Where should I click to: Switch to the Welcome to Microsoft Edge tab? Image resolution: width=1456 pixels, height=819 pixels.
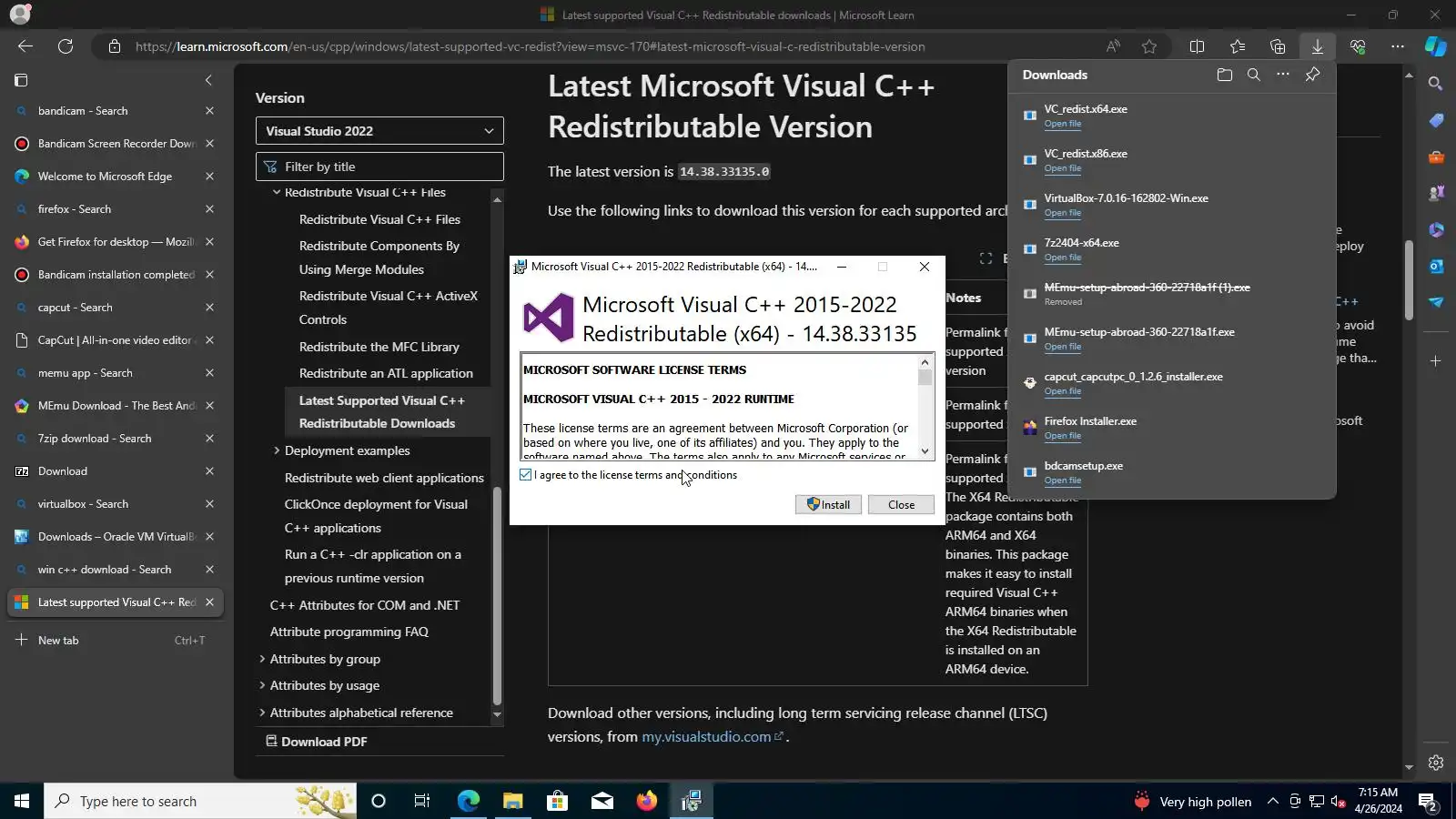(115, 177)
